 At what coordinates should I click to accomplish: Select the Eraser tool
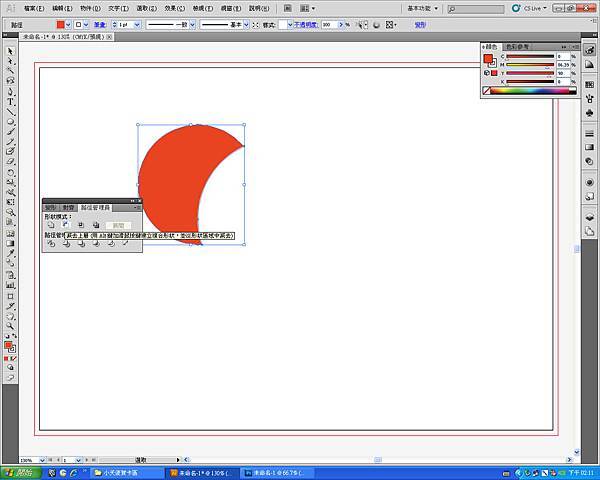coord(10,162)
